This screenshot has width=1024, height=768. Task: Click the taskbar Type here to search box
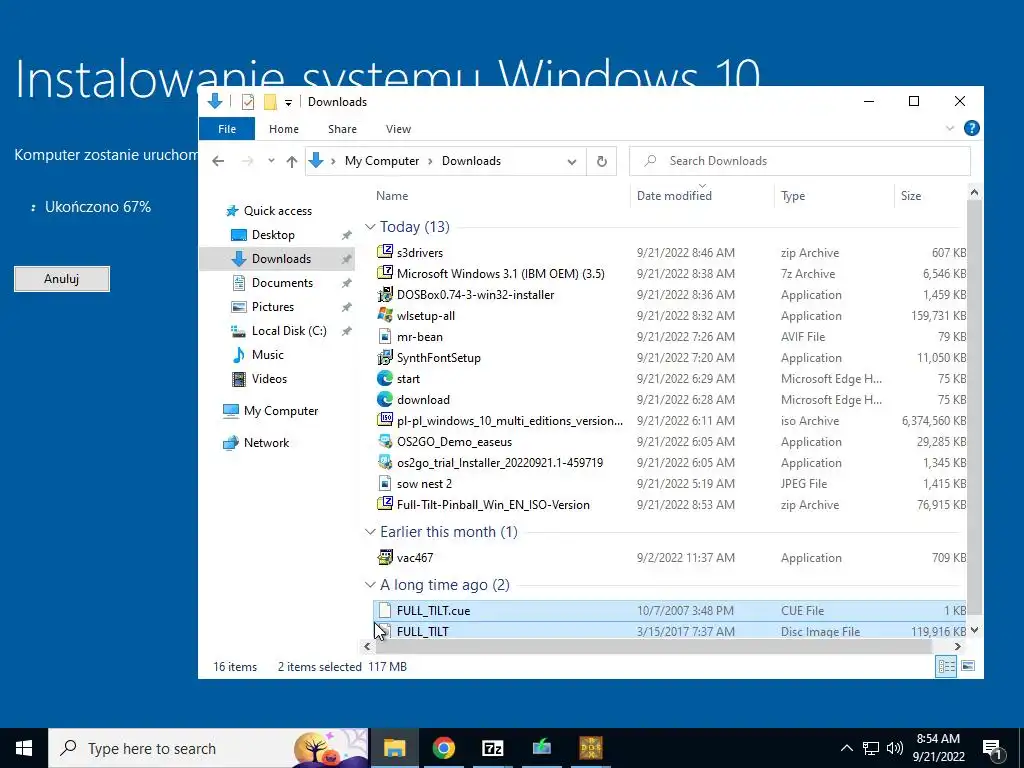[x=208, y=748]
